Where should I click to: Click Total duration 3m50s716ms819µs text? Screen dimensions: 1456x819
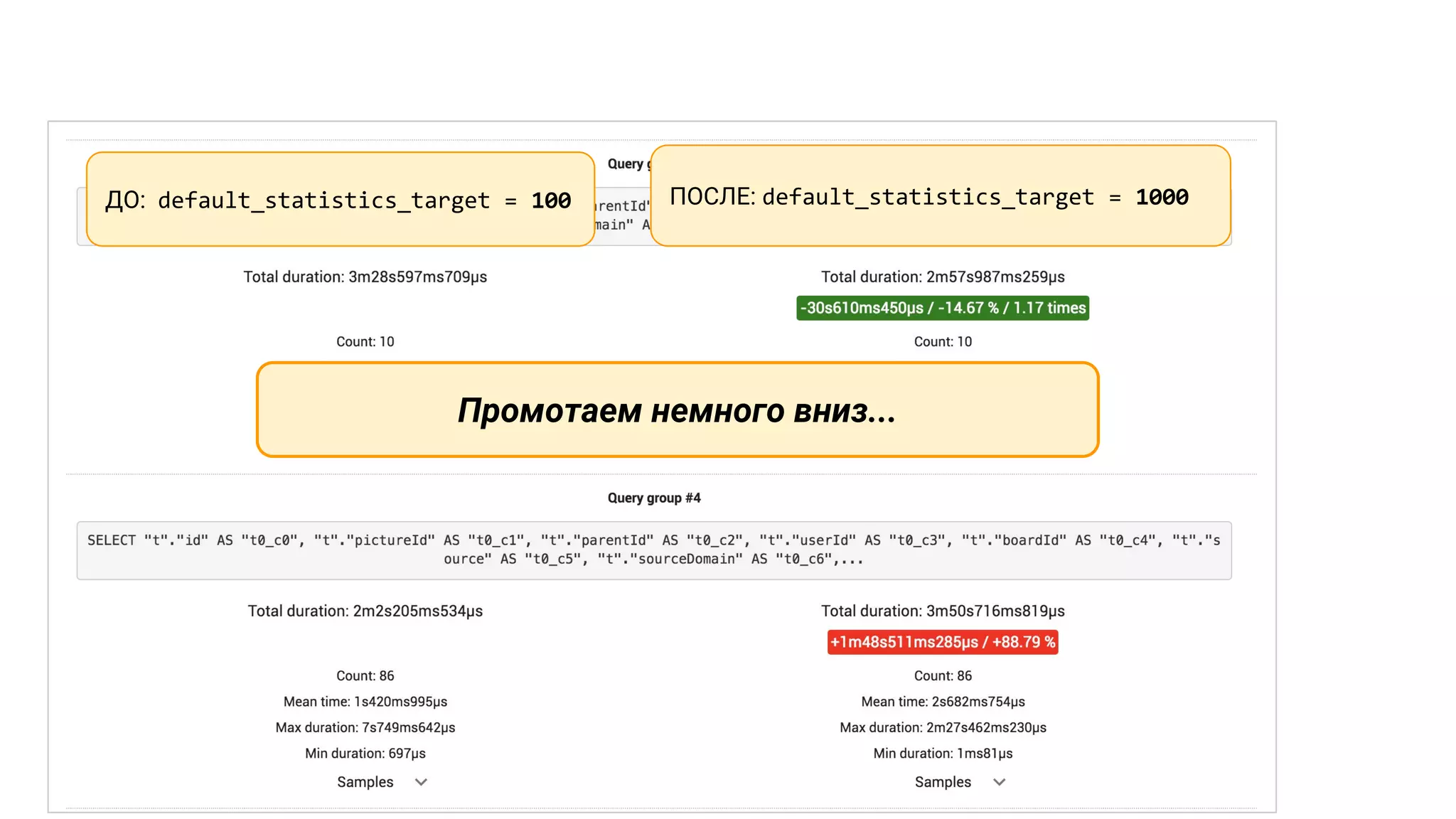943,611
